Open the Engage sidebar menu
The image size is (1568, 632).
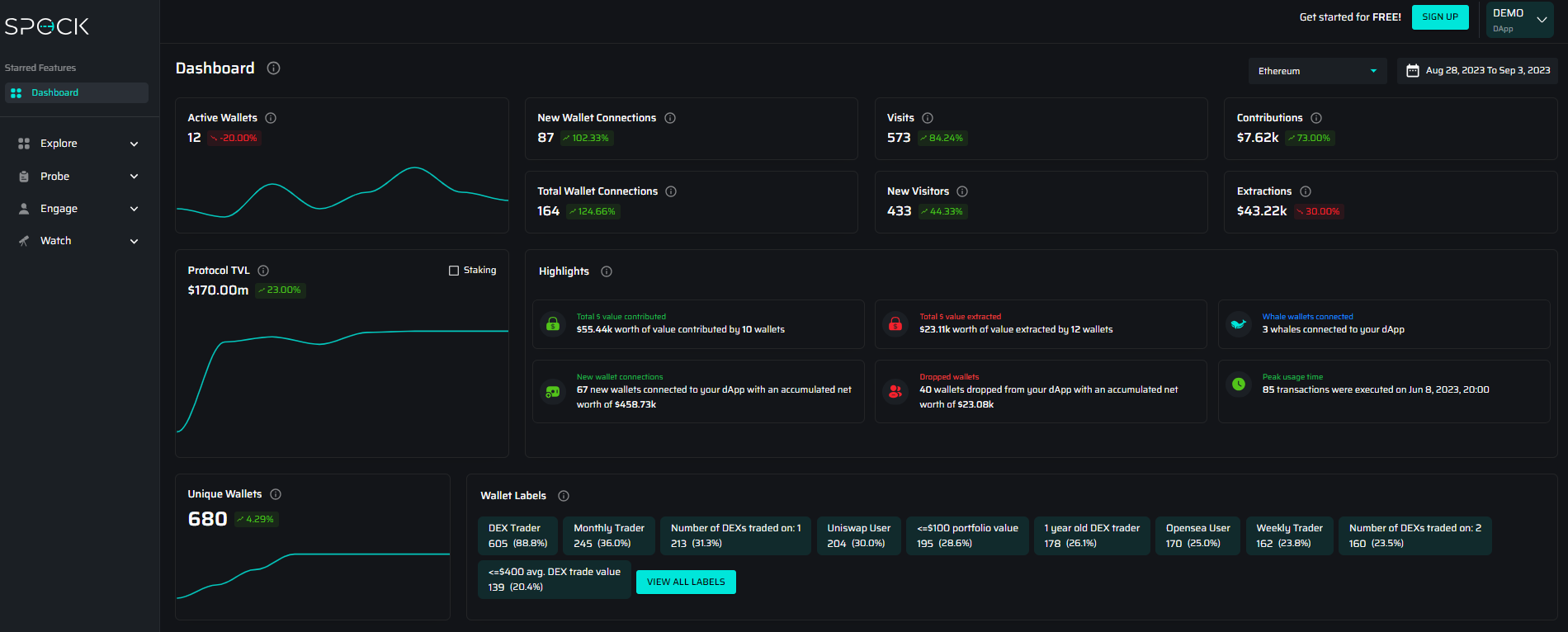click(78, 209)
